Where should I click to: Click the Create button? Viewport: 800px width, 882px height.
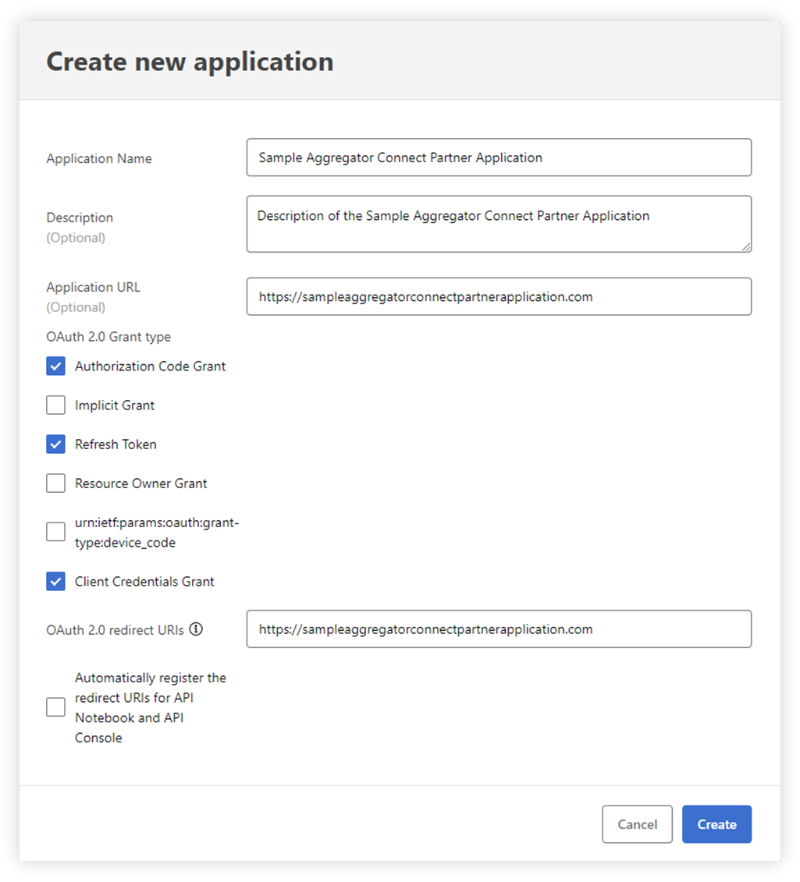pos(717,824)
